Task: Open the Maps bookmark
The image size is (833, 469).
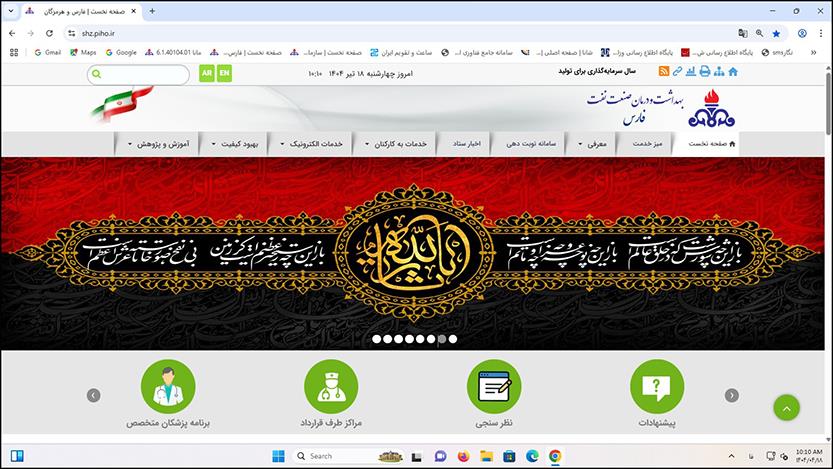Action: [83, 52]
